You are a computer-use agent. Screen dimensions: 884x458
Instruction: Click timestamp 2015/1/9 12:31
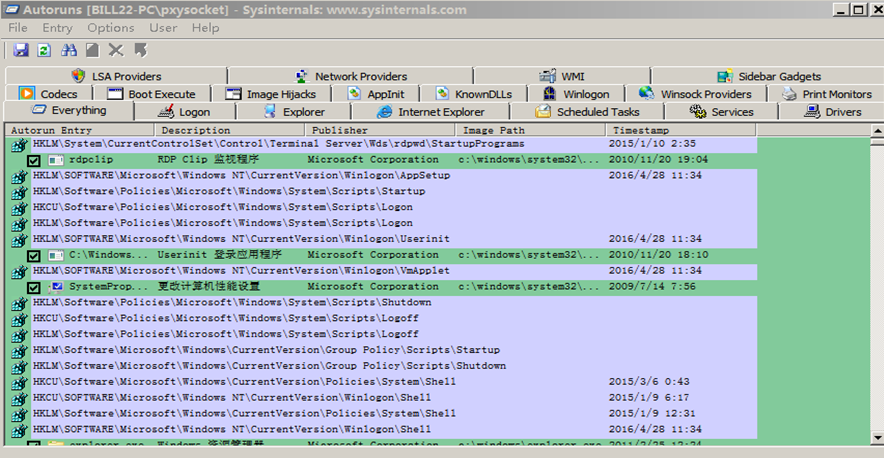[x=652, y=413]
